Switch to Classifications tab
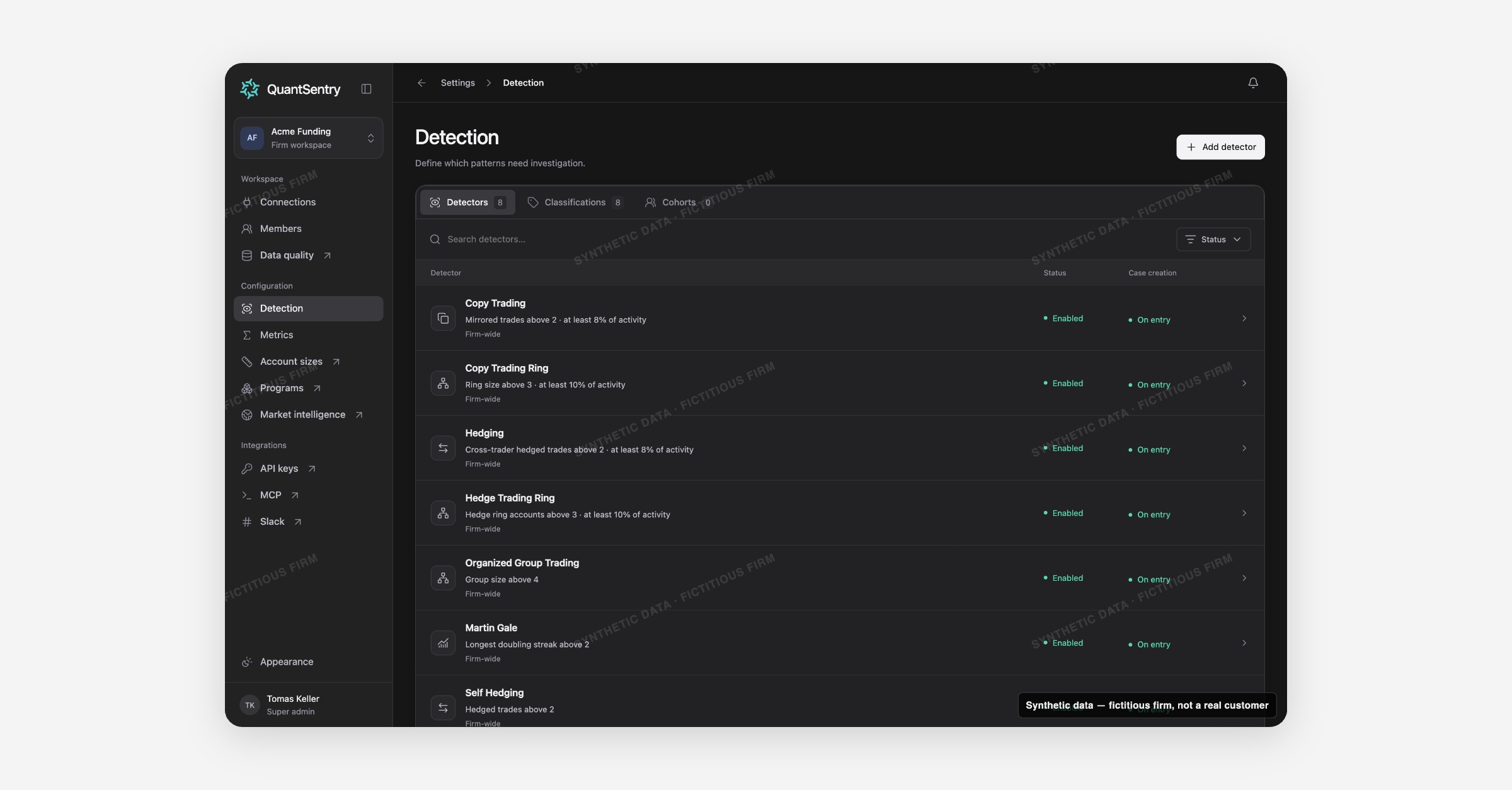 pos(575,202)
